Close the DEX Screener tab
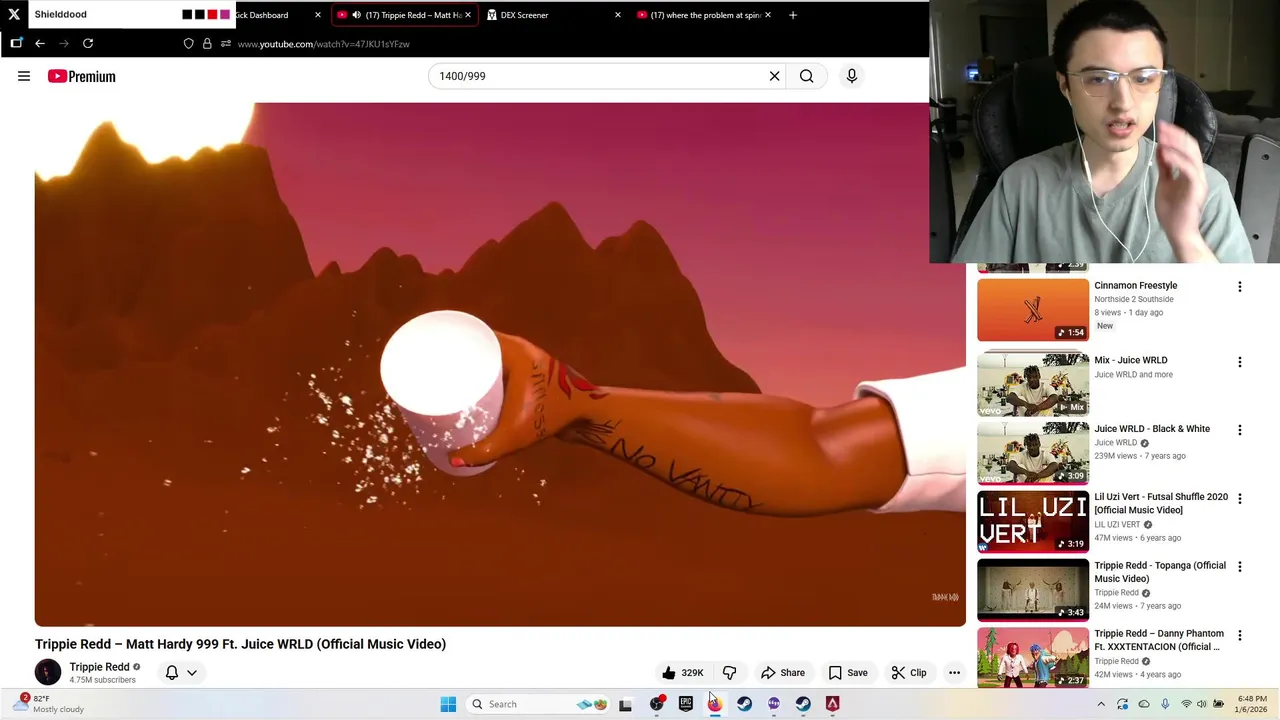This screenshot has height=720, width=1280. point(617,15)
